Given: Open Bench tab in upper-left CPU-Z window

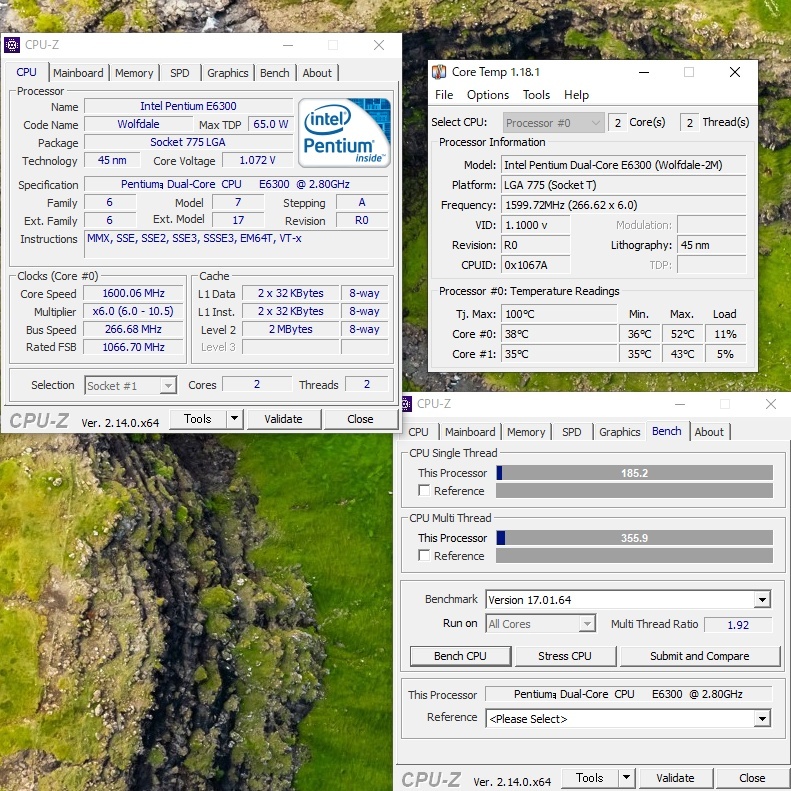Looking at the screenshot, I should point(275,73).
